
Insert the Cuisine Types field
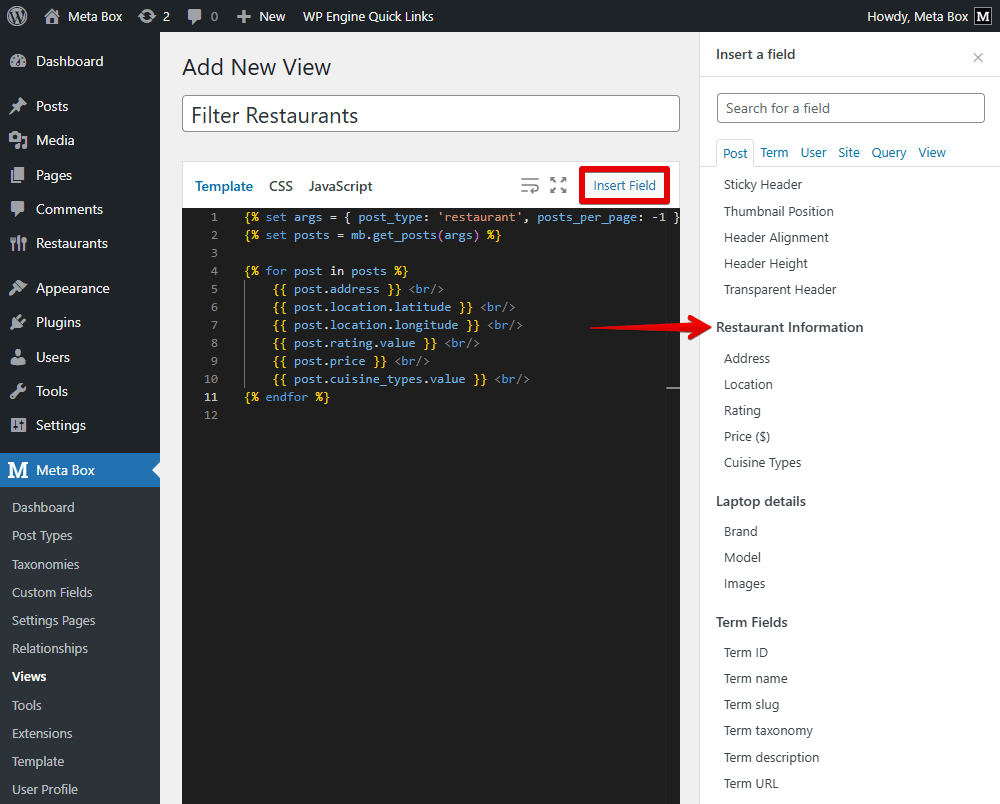tap(763, 462)
